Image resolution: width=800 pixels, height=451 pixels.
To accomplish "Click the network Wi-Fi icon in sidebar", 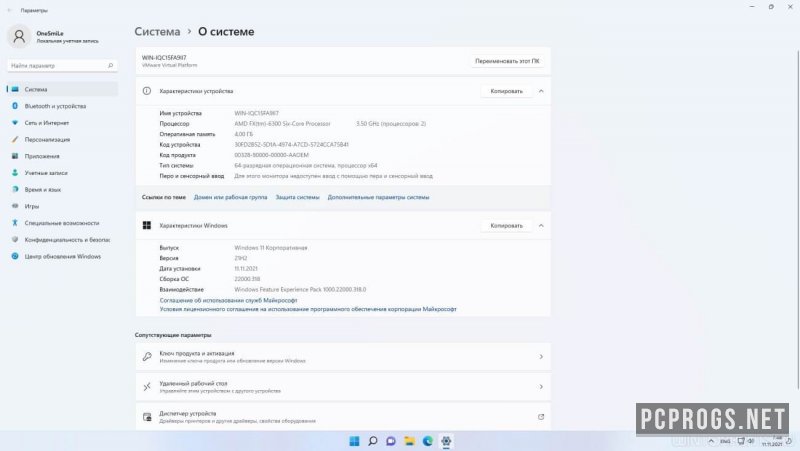I will (x=15, y=123).
